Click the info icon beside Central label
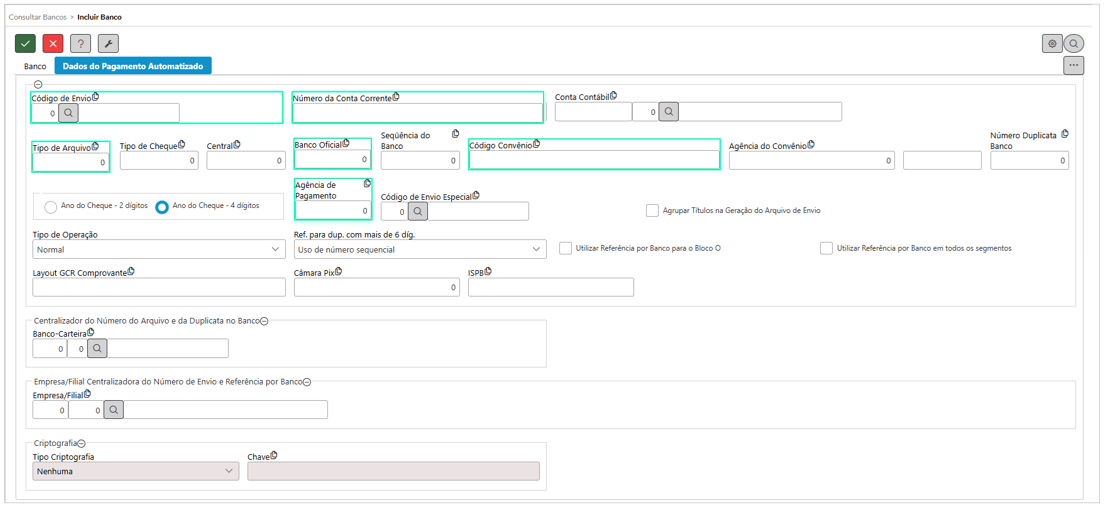Viewport: 1105px width, 505px height. [236, 144]
